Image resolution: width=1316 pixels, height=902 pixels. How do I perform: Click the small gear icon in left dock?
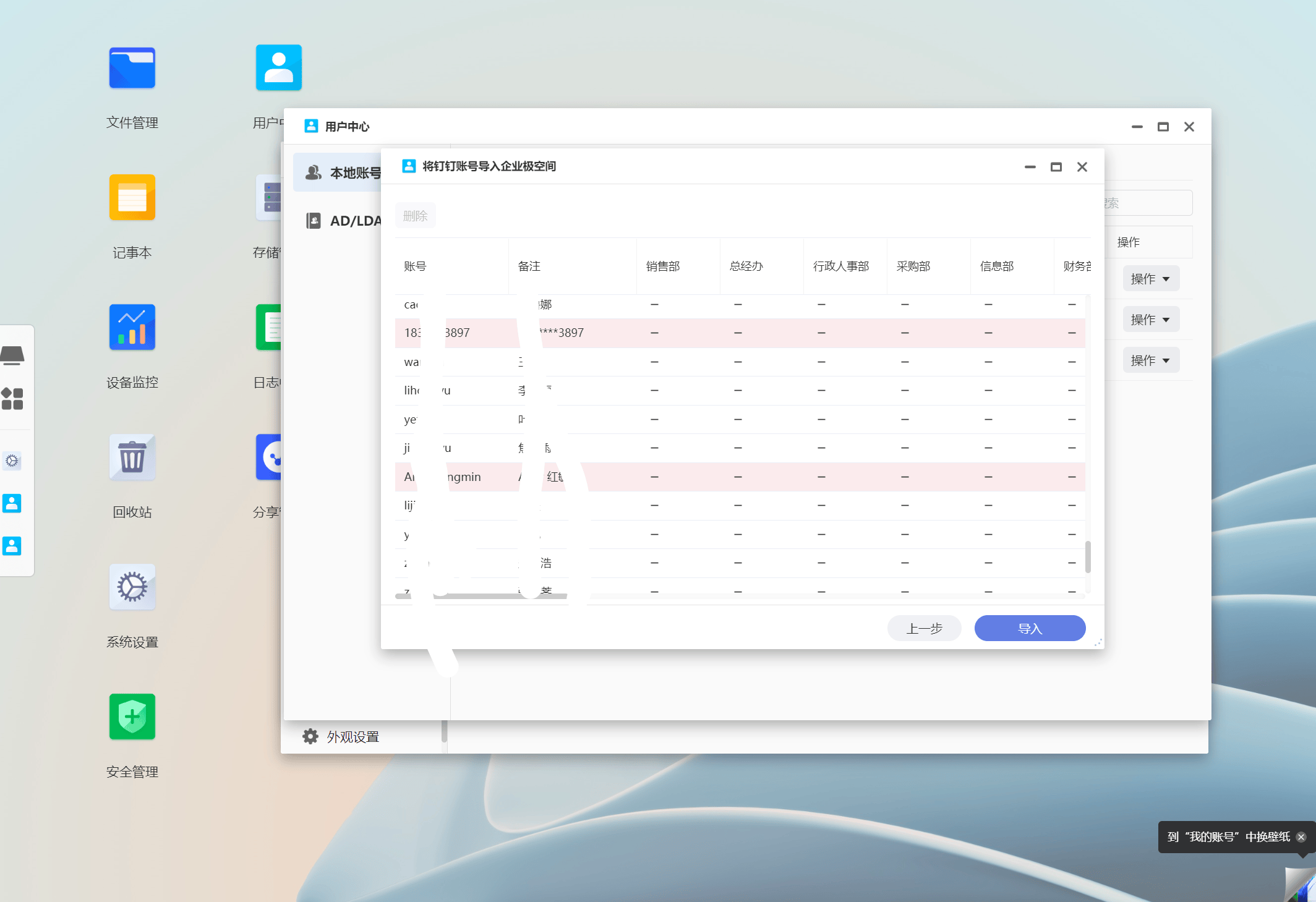(12, 461)
